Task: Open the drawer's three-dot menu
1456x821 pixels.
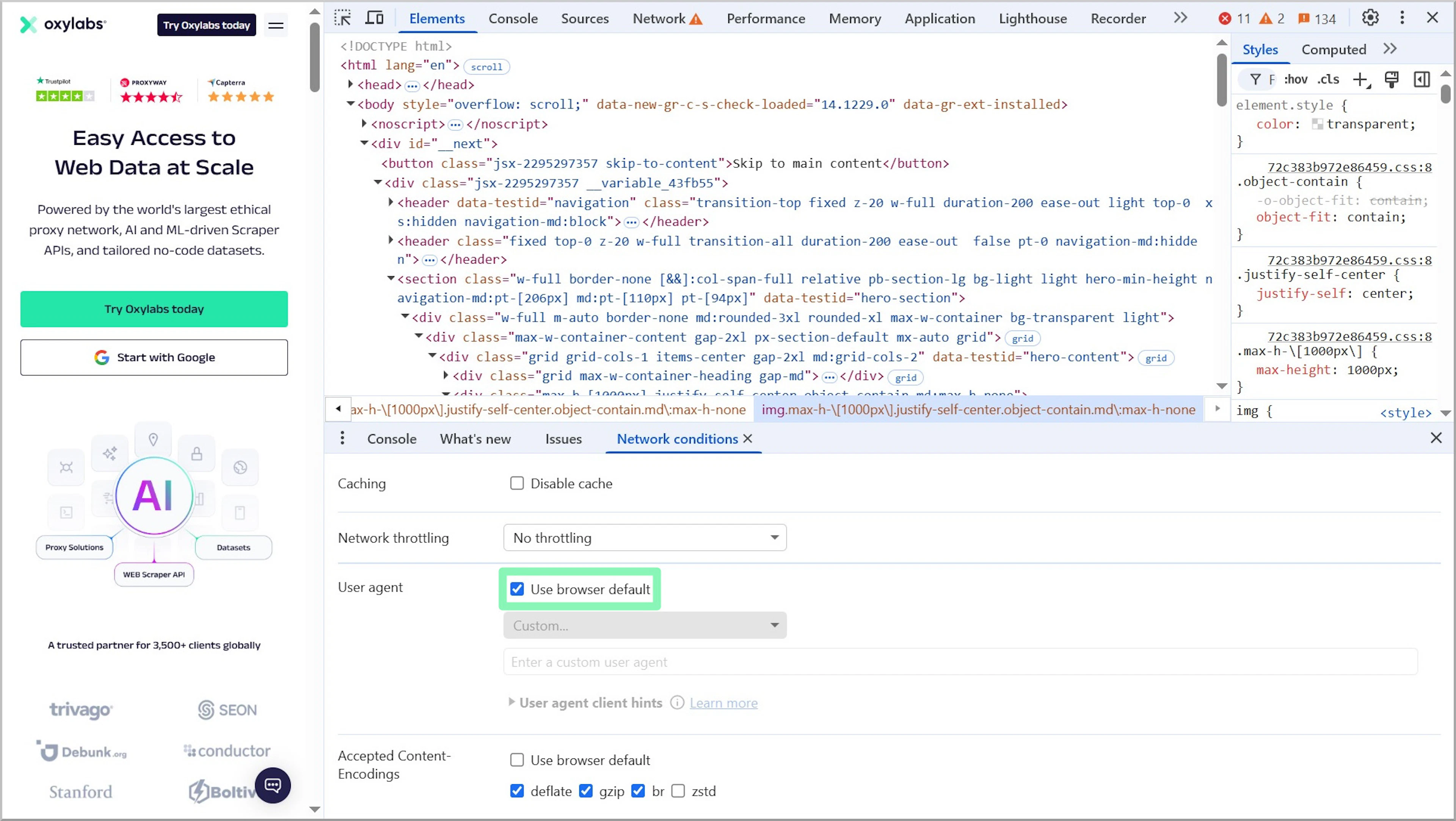Action: pos(342,438)
